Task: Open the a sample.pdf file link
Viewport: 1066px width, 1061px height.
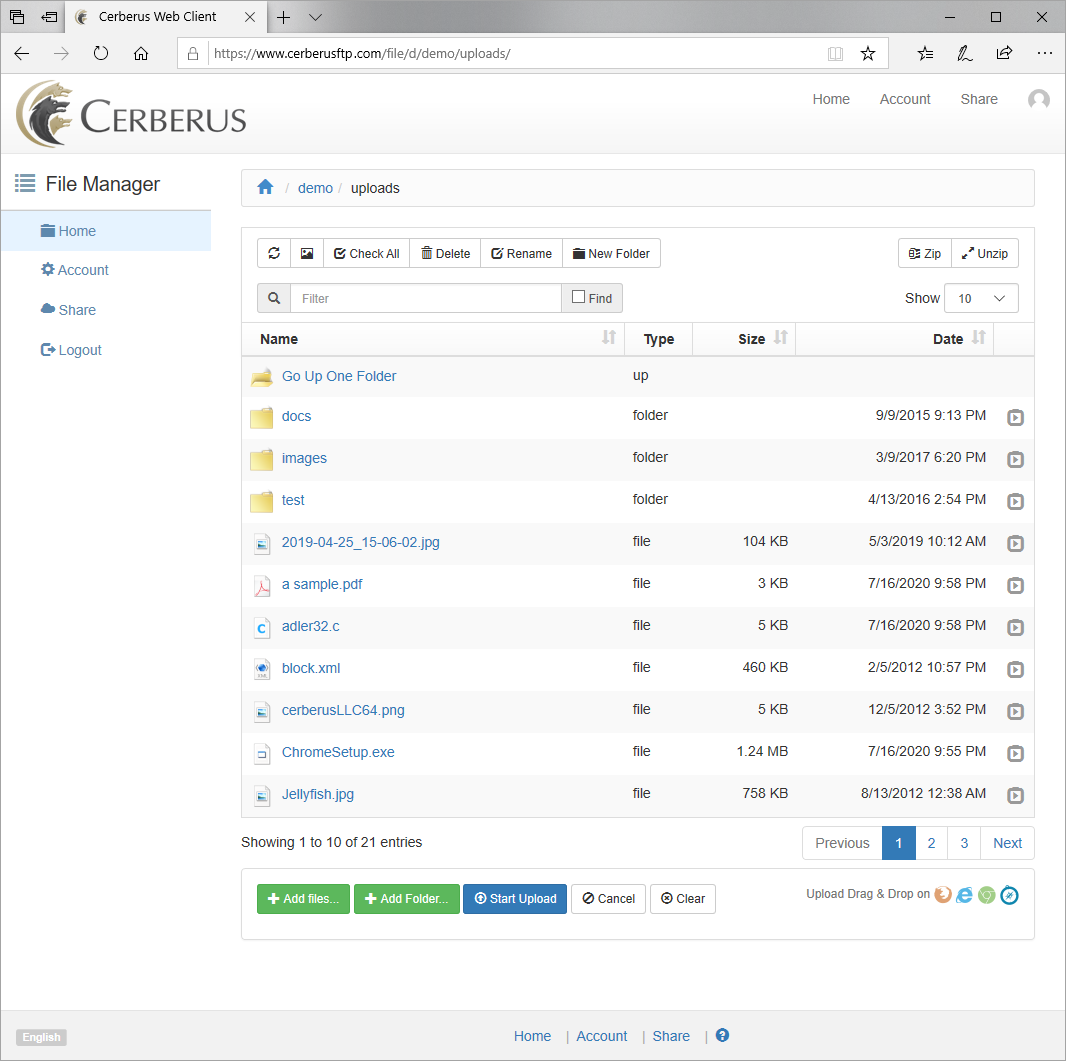Action: pyautogui.click(x=322, y=585)
